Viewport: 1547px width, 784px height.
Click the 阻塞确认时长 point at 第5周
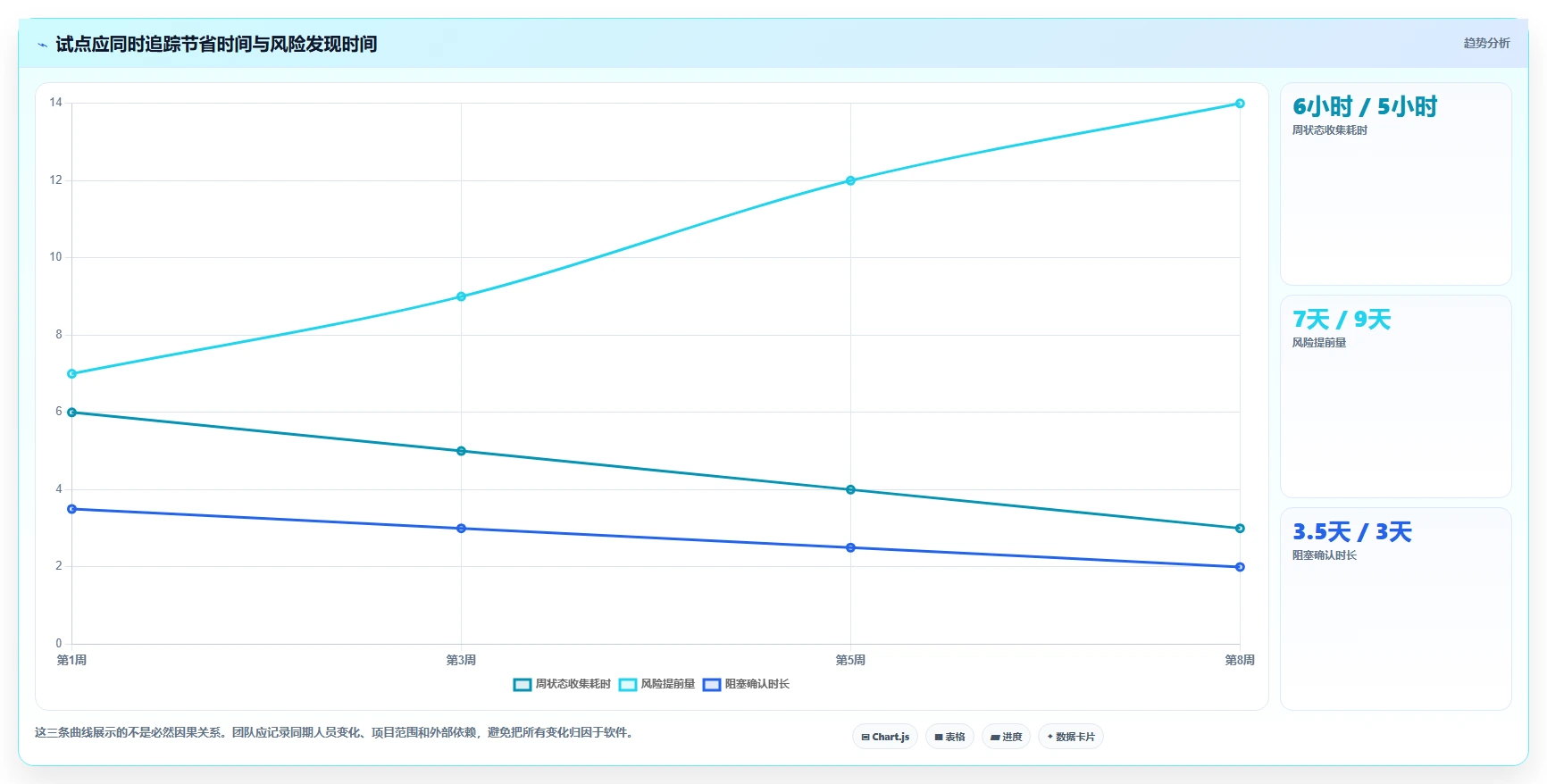(x=850, y=547)
